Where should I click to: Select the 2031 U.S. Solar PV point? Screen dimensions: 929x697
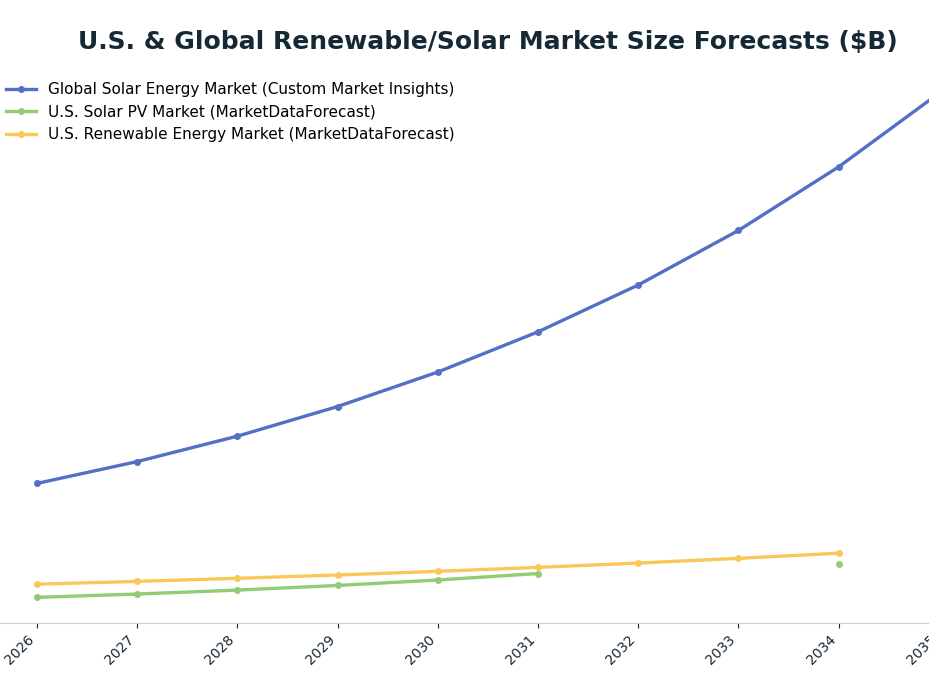[539, 574]
